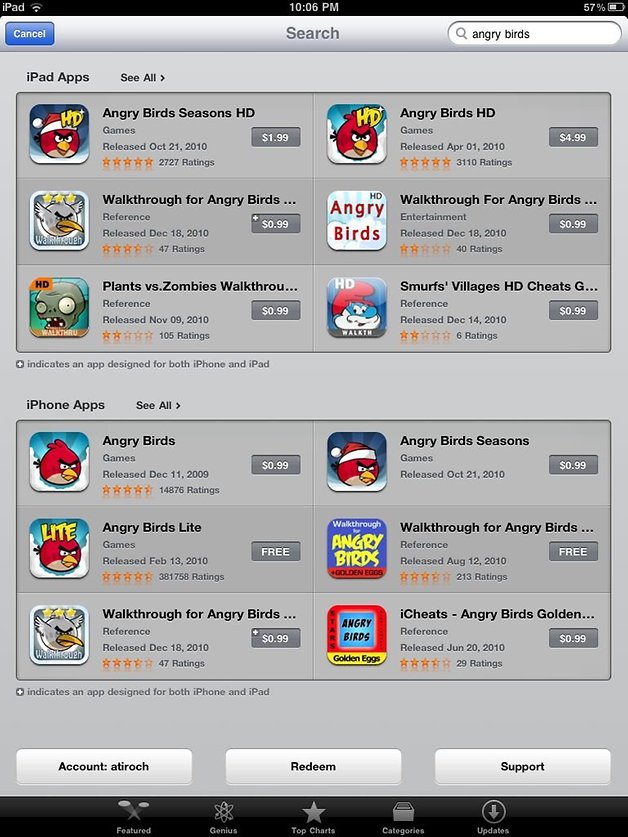Focus the angry birds search field
This screenshot has width=628, height=837.
[x=535, y=34]
